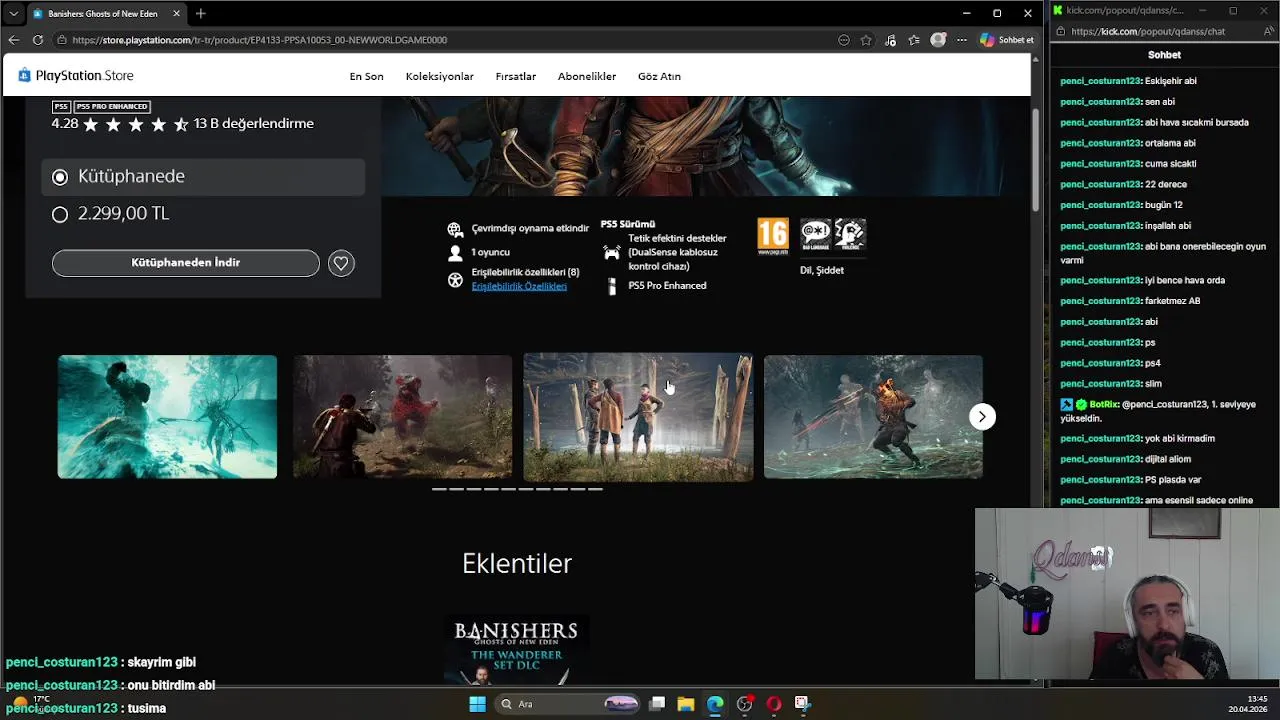Add page to favorites with star icon
This screenshot has height=720, width=1280.
coord(866,40)
